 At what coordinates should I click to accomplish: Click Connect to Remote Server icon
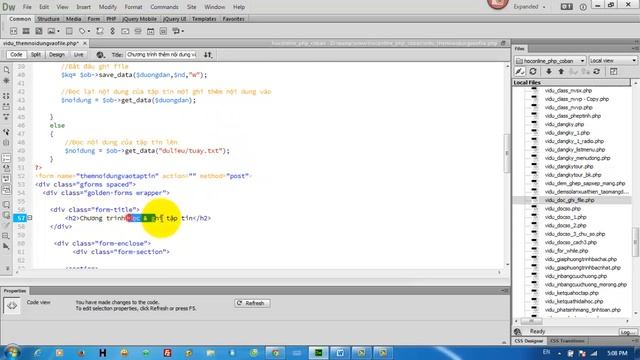[x=519, y=72]
